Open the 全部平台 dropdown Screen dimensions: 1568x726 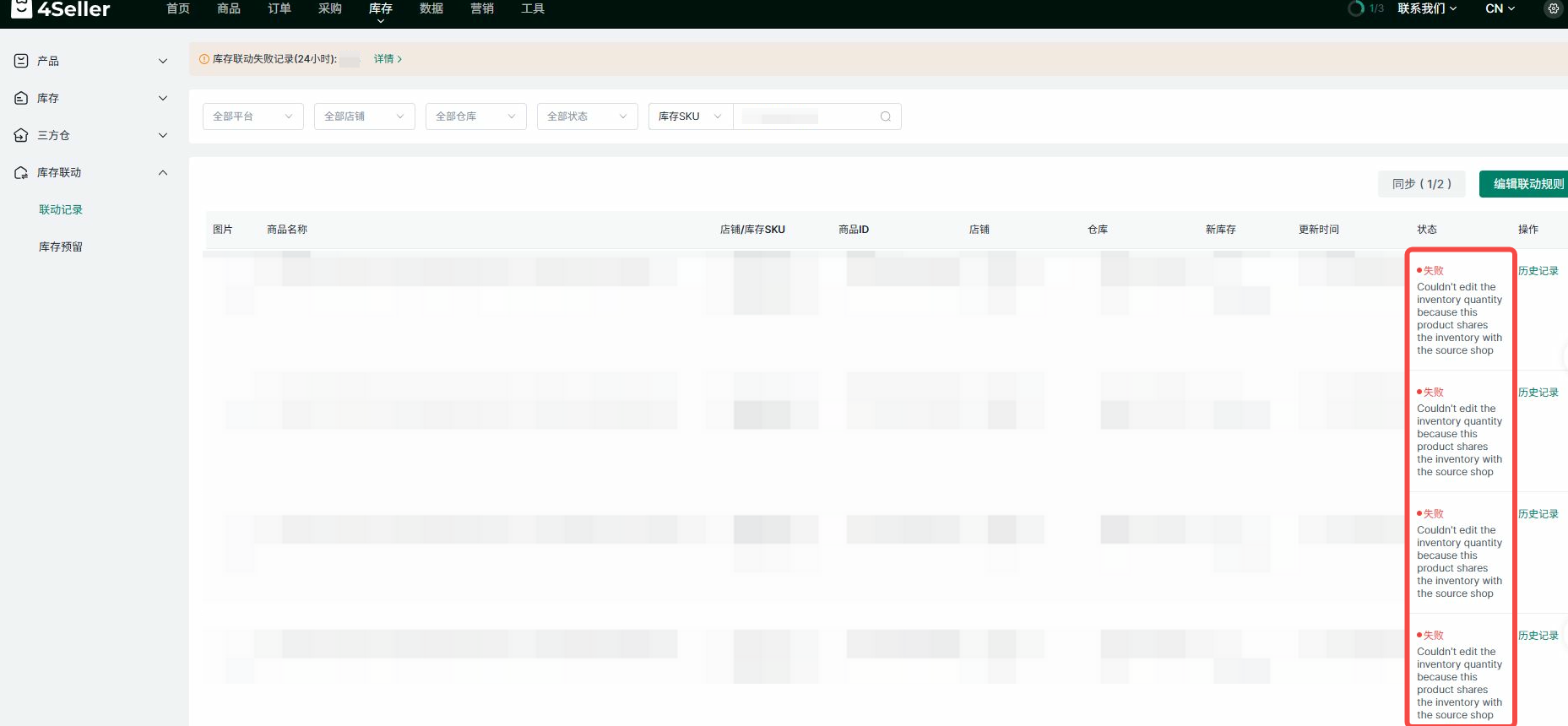[252, 116]
